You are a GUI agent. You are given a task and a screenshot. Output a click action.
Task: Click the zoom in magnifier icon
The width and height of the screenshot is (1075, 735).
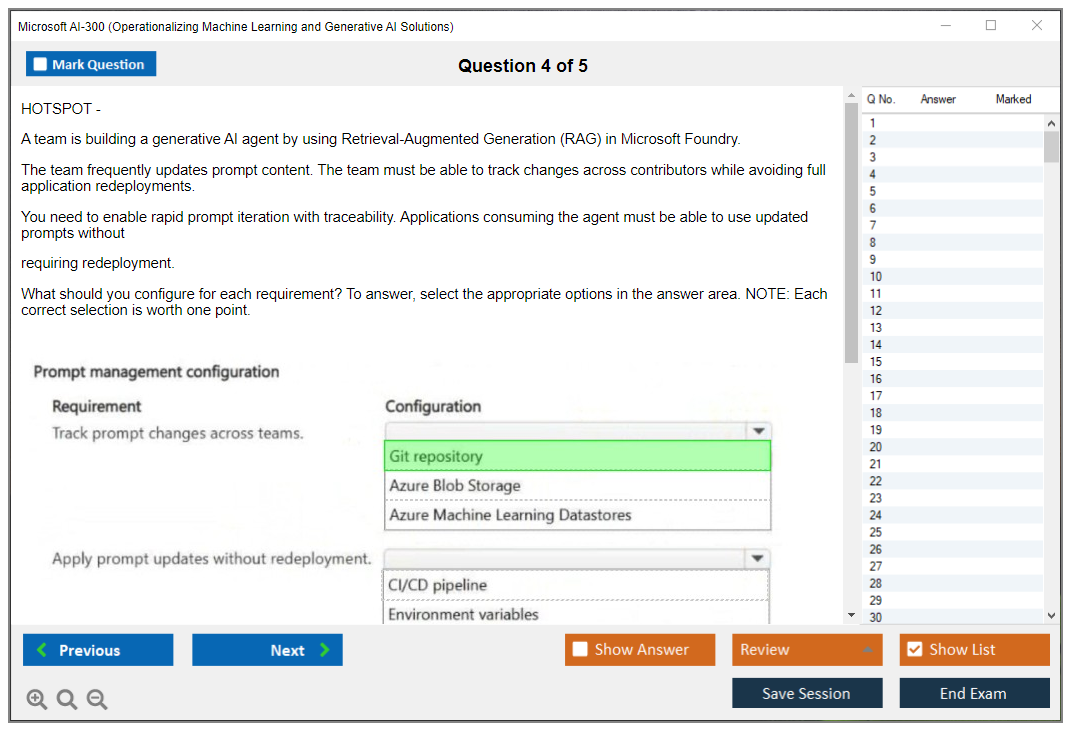click(x=37, y=700)
